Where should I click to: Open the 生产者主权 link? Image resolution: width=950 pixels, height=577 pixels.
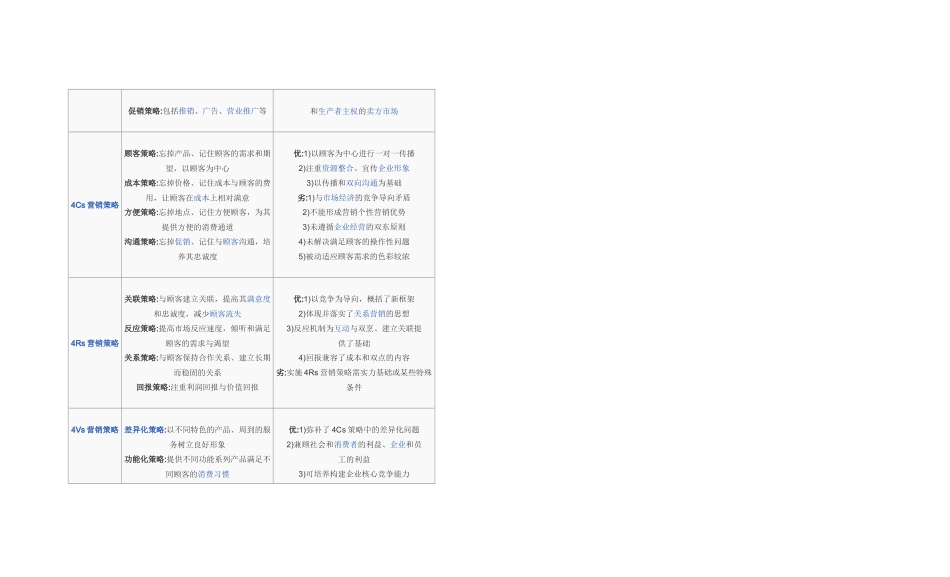[x=338, y=111]
